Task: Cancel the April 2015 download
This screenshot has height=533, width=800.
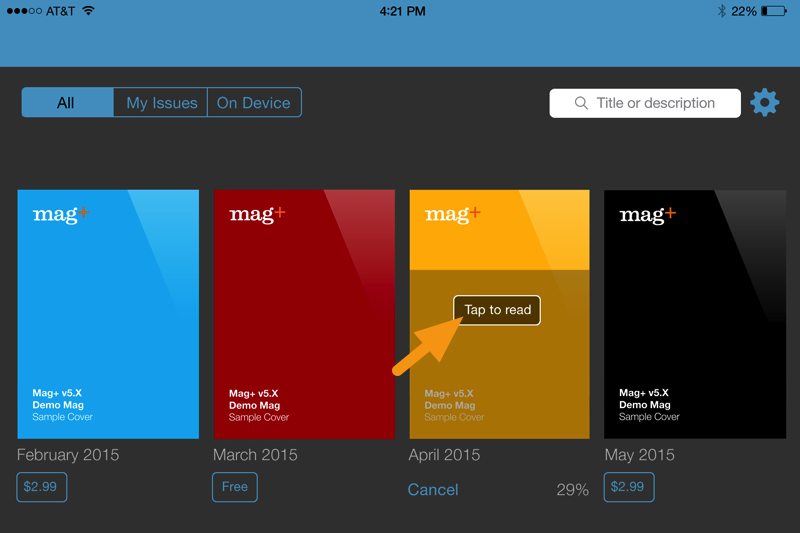Action: [433, 490]
